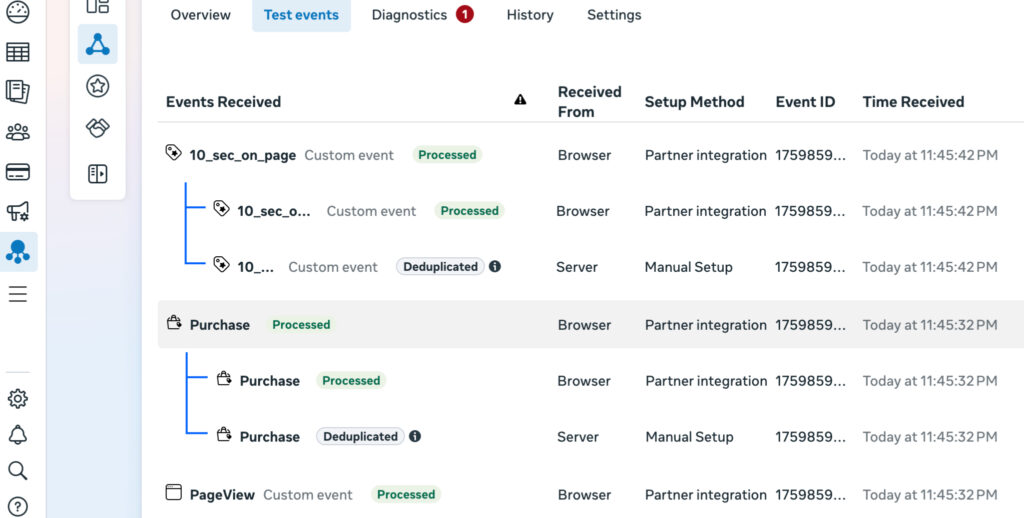Select the Events Manager icon in left rail
This screenshot has width=1024, height=518.
(x=18, y=252)
